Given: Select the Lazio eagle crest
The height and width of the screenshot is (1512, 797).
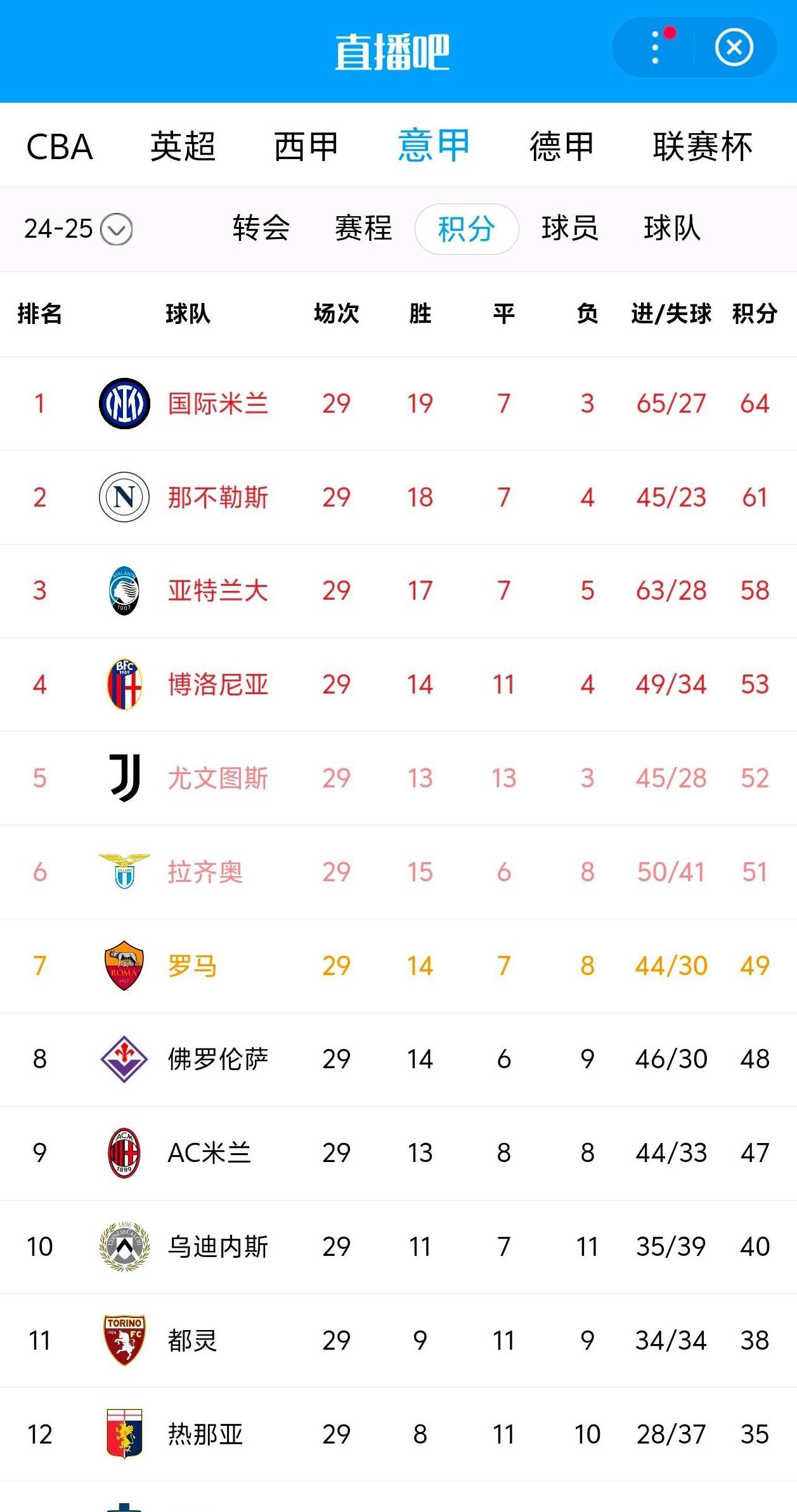Looking at the screenshot, I should click(123, 871).
